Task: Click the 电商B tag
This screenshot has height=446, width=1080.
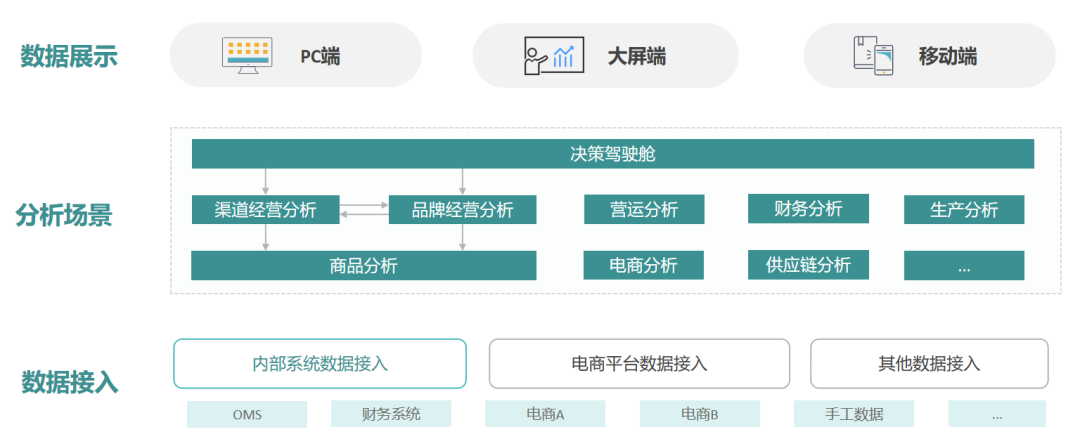Action: (700, 414)
